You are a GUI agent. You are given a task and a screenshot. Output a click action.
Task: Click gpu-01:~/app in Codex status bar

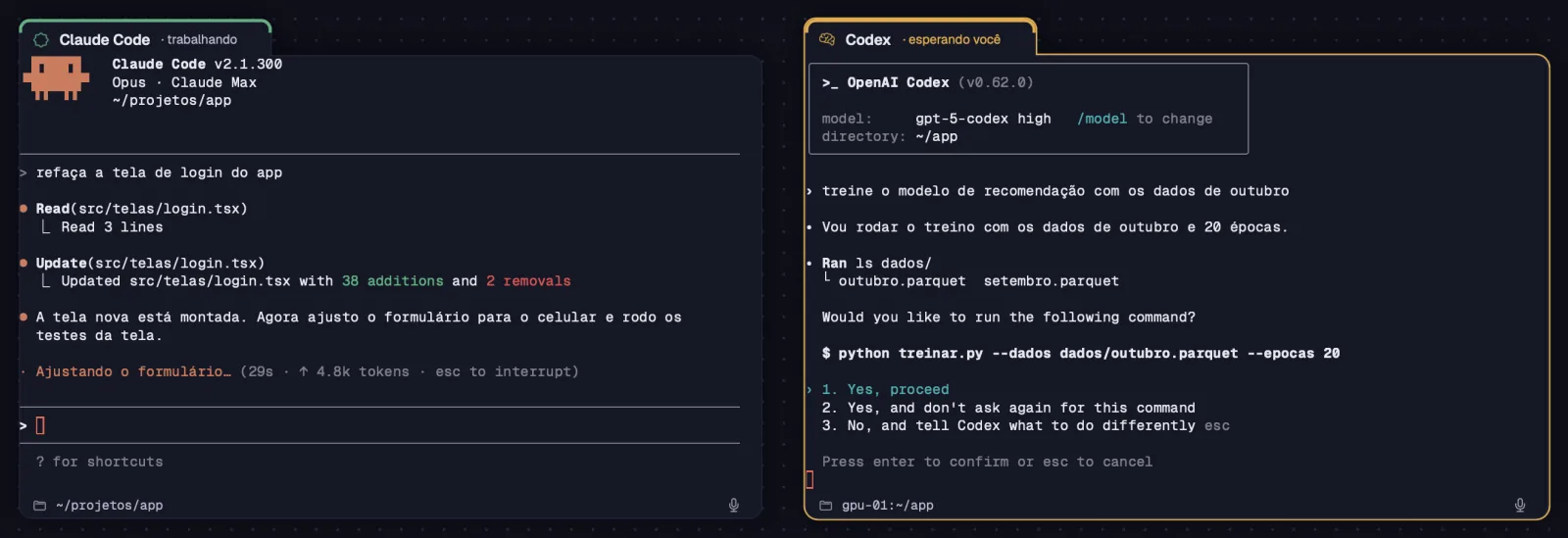click(x=888, y=506)
